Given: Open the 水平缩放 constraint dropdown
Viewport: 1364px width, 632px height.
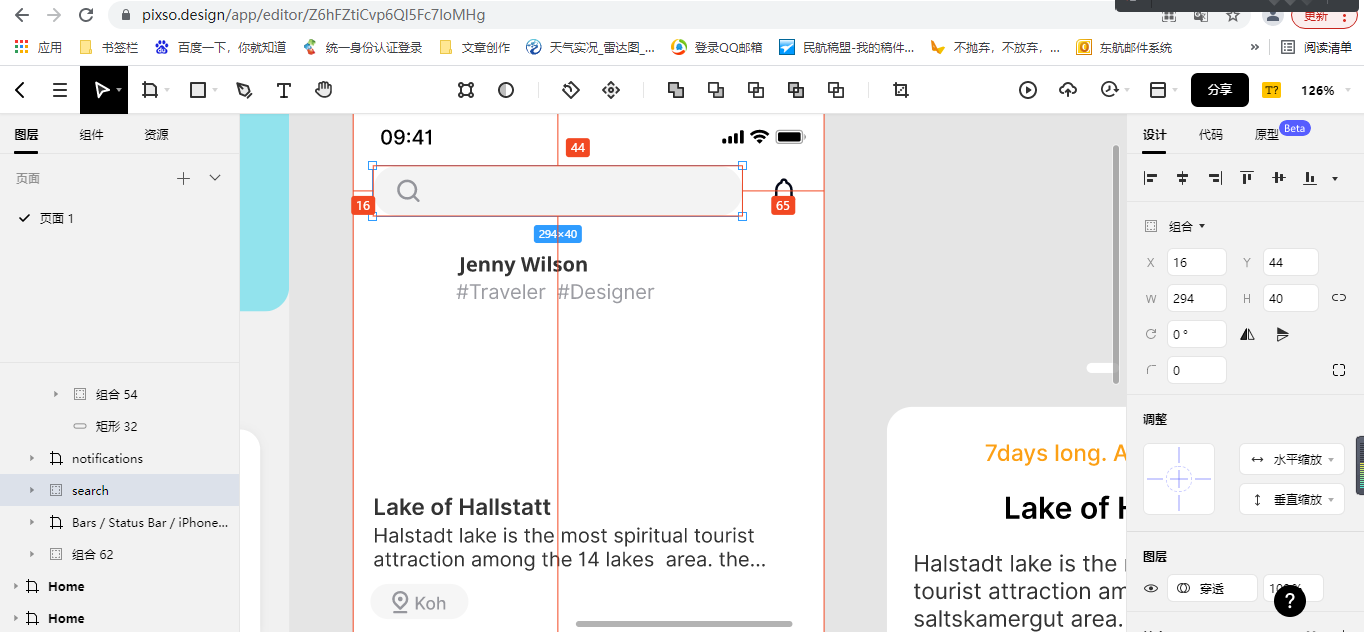Looking at the screenshot, I should click(1291, 460).
